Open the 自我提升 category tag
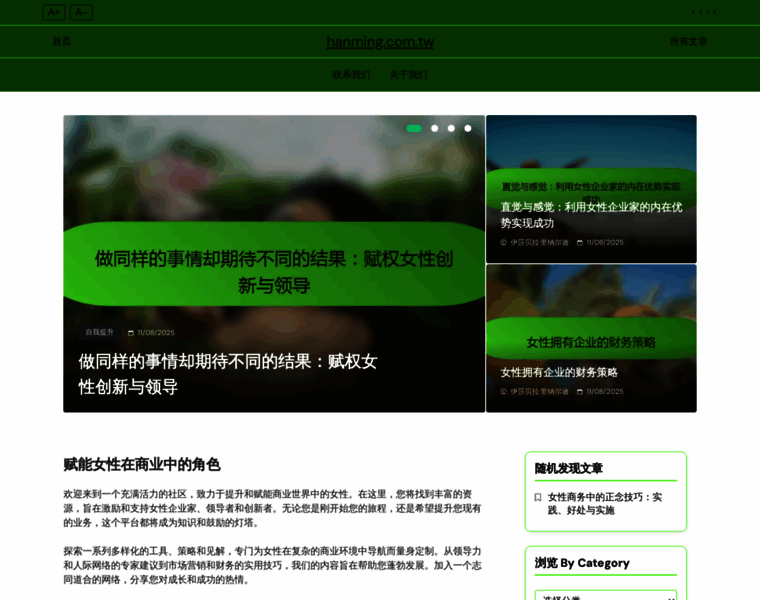Viewport: 760px width, 600px height. pos(99,332)
